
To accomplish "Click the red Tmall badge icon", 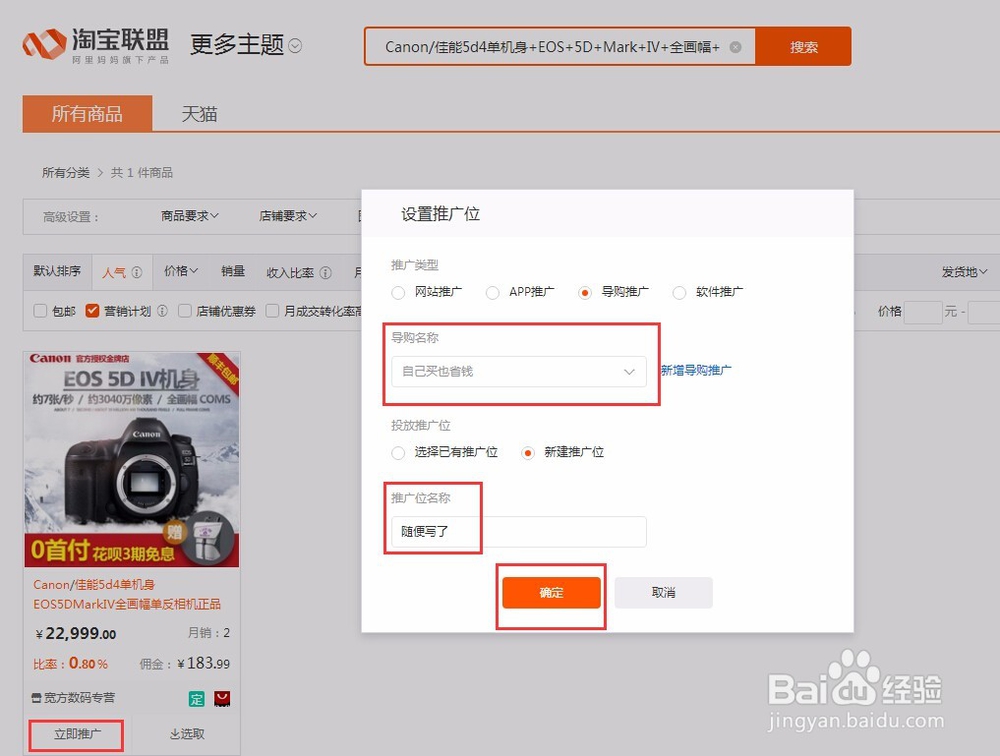I will (222, 699).
